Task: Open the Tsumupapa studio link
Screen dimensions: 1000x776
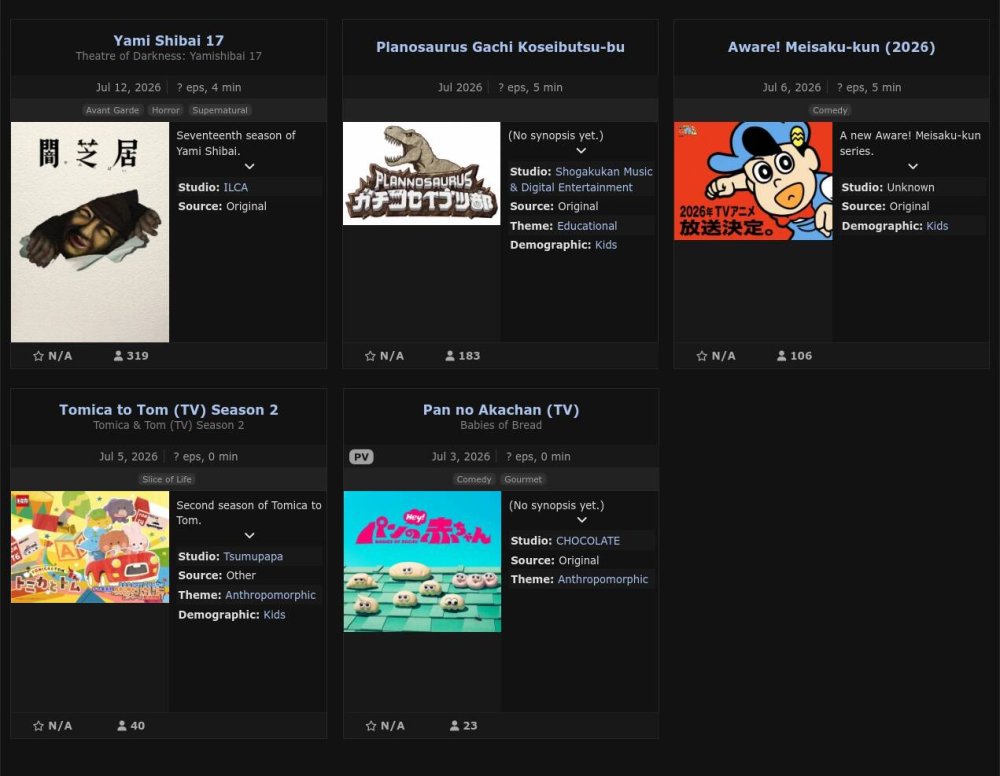Action: point(253,557)
